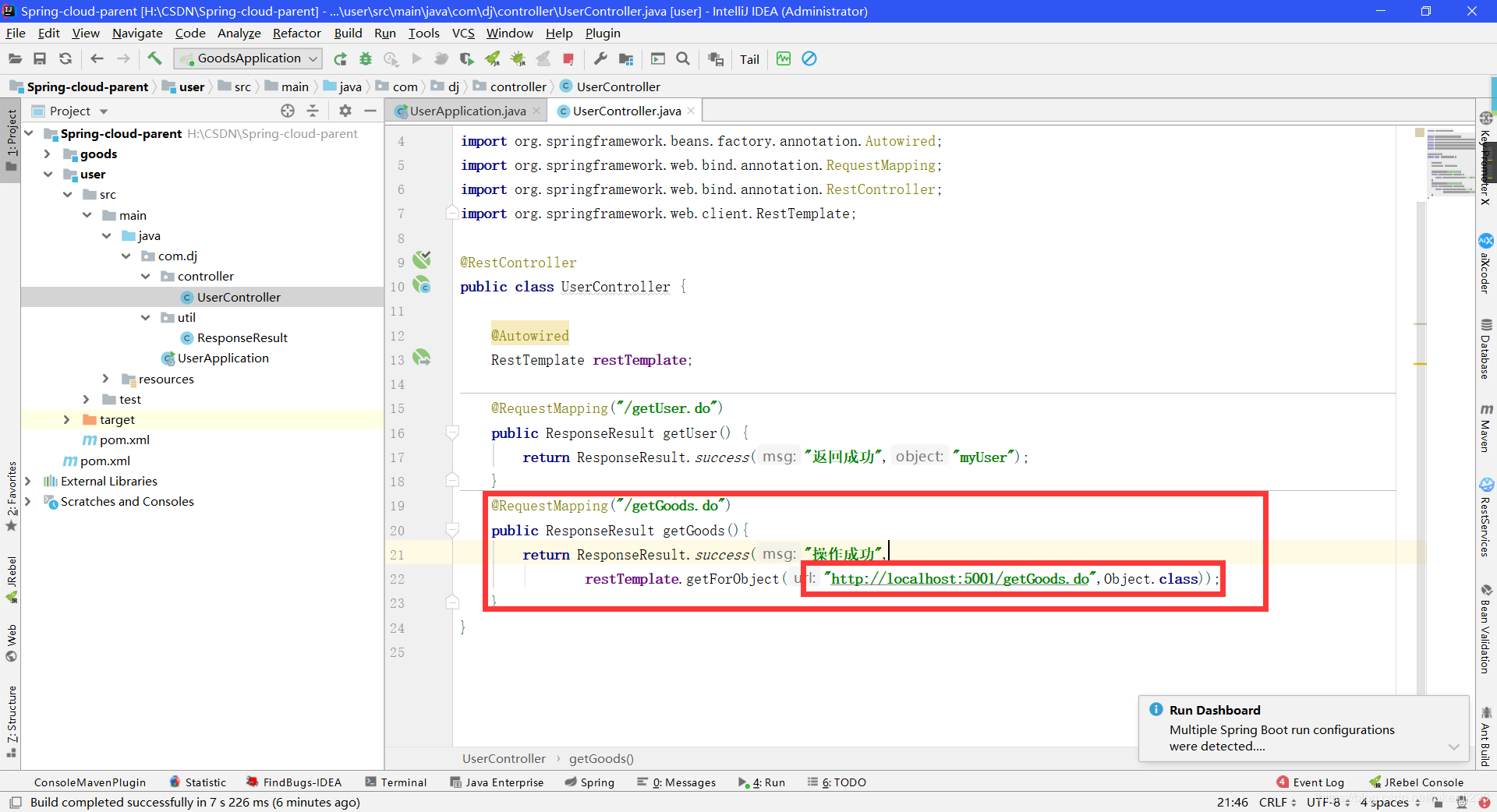The height and width of the screenshot is (812, 1497).
Task: Switch to the UserApplication.java tab
Action: (x=467, y=111)
